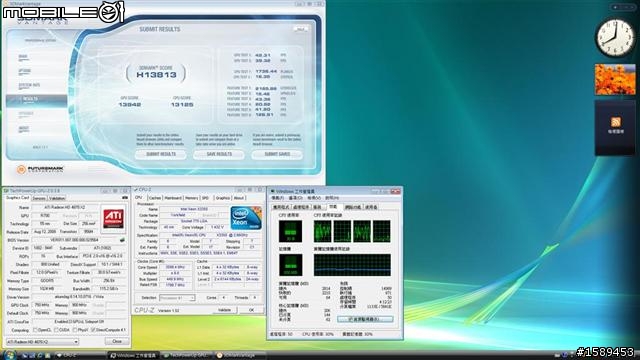
Task: Switch to the Sensors tab in GPU-Z
Action: 39,198
